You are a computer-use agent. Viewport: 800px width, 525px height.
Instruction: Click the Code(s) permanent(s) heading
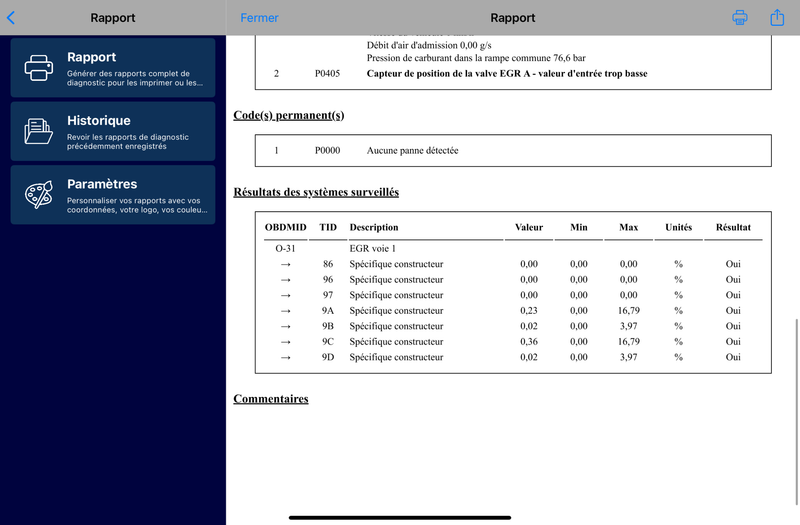point(288,115)
